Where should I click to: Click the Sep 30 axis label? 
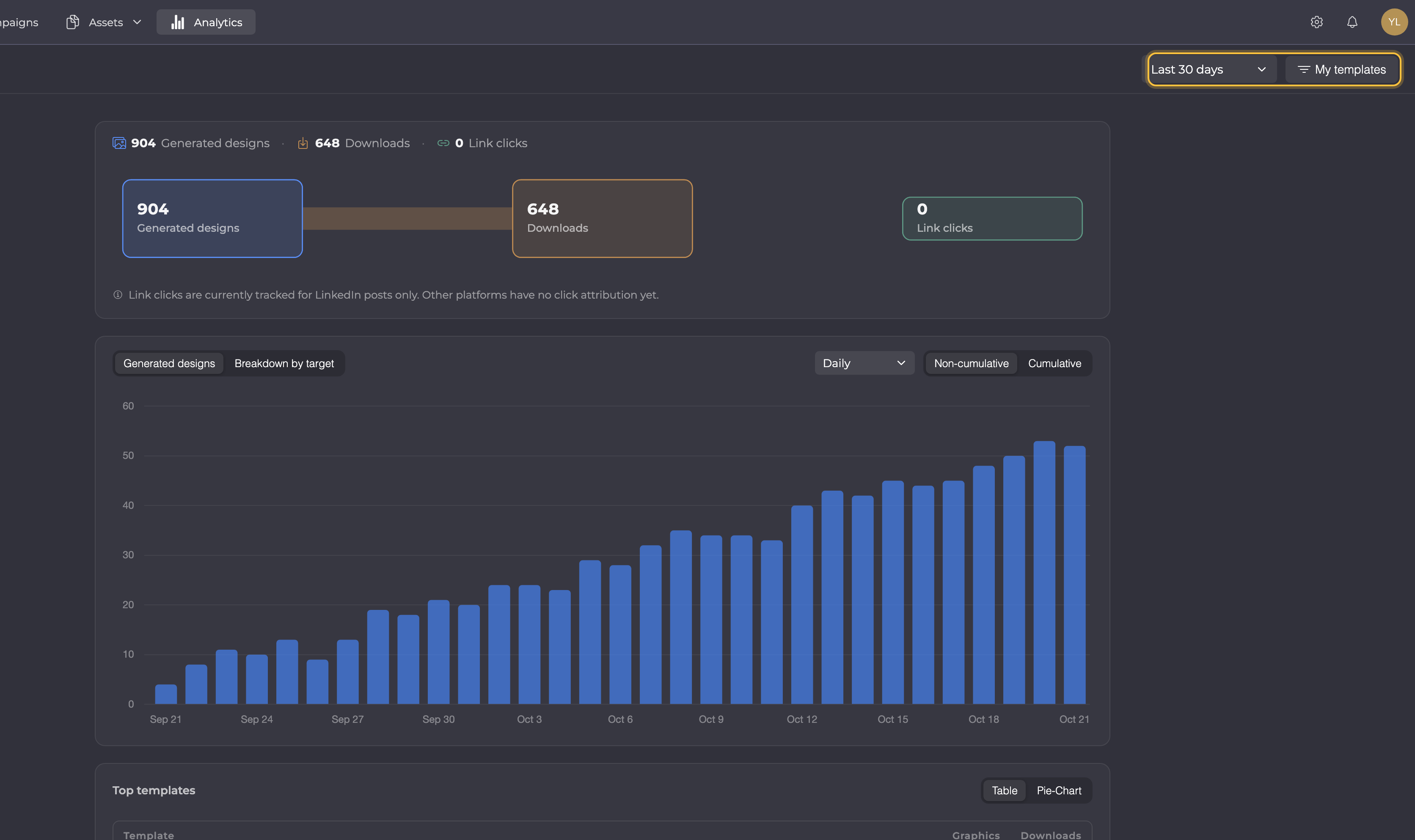438,719
